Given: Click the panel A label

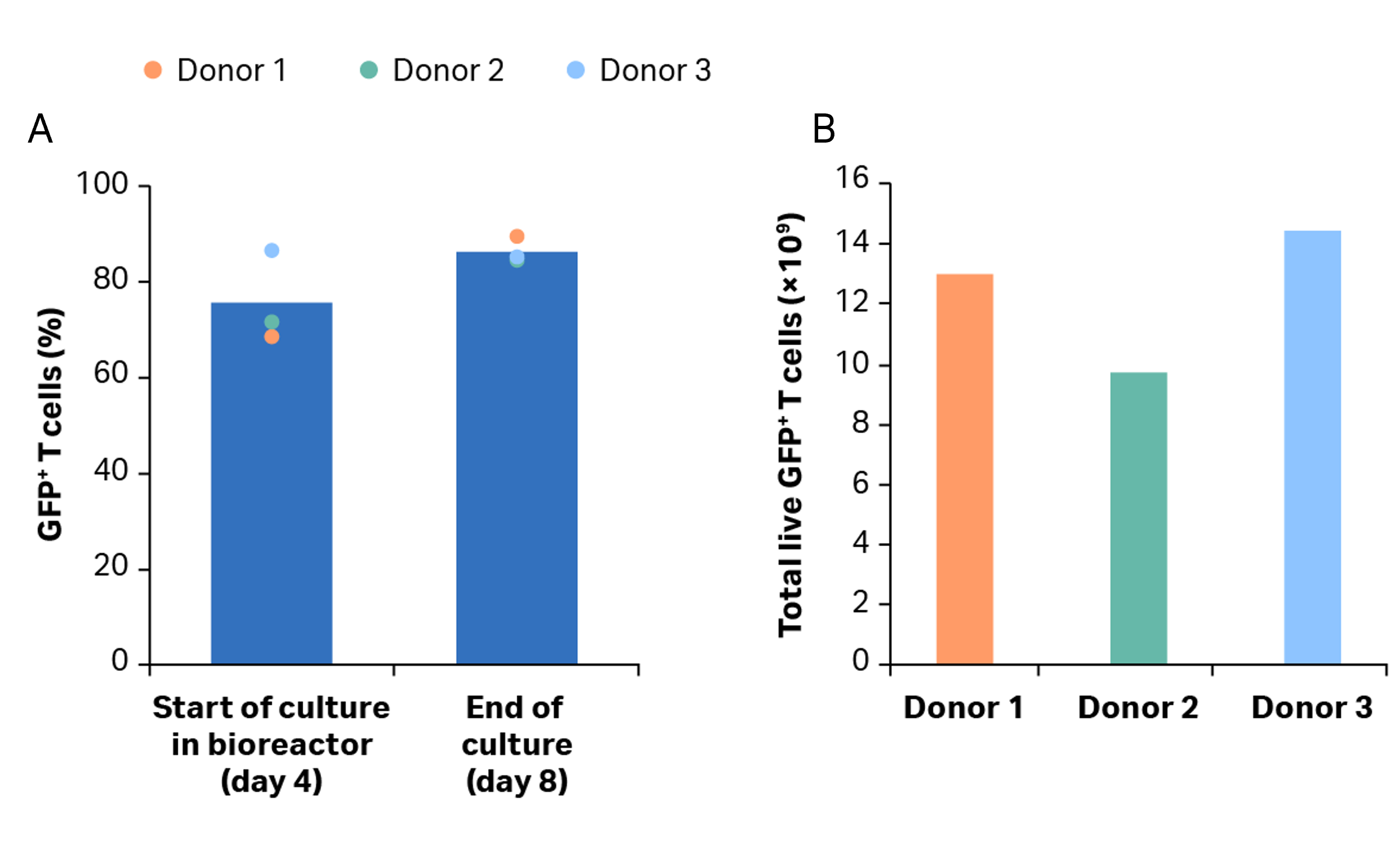Looking at the screenshot, I should (x=40, y=129).
